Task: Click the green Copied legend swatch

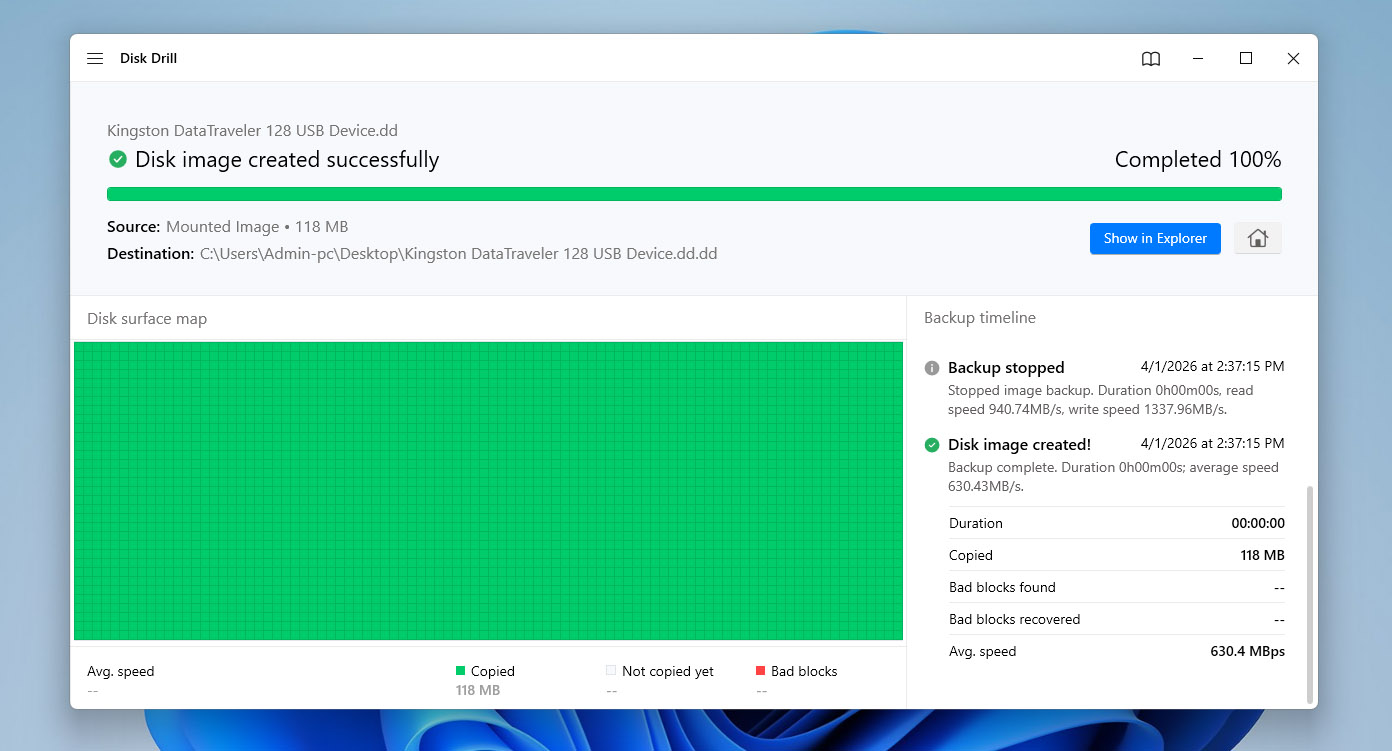Action: click(x=461, y=671)
